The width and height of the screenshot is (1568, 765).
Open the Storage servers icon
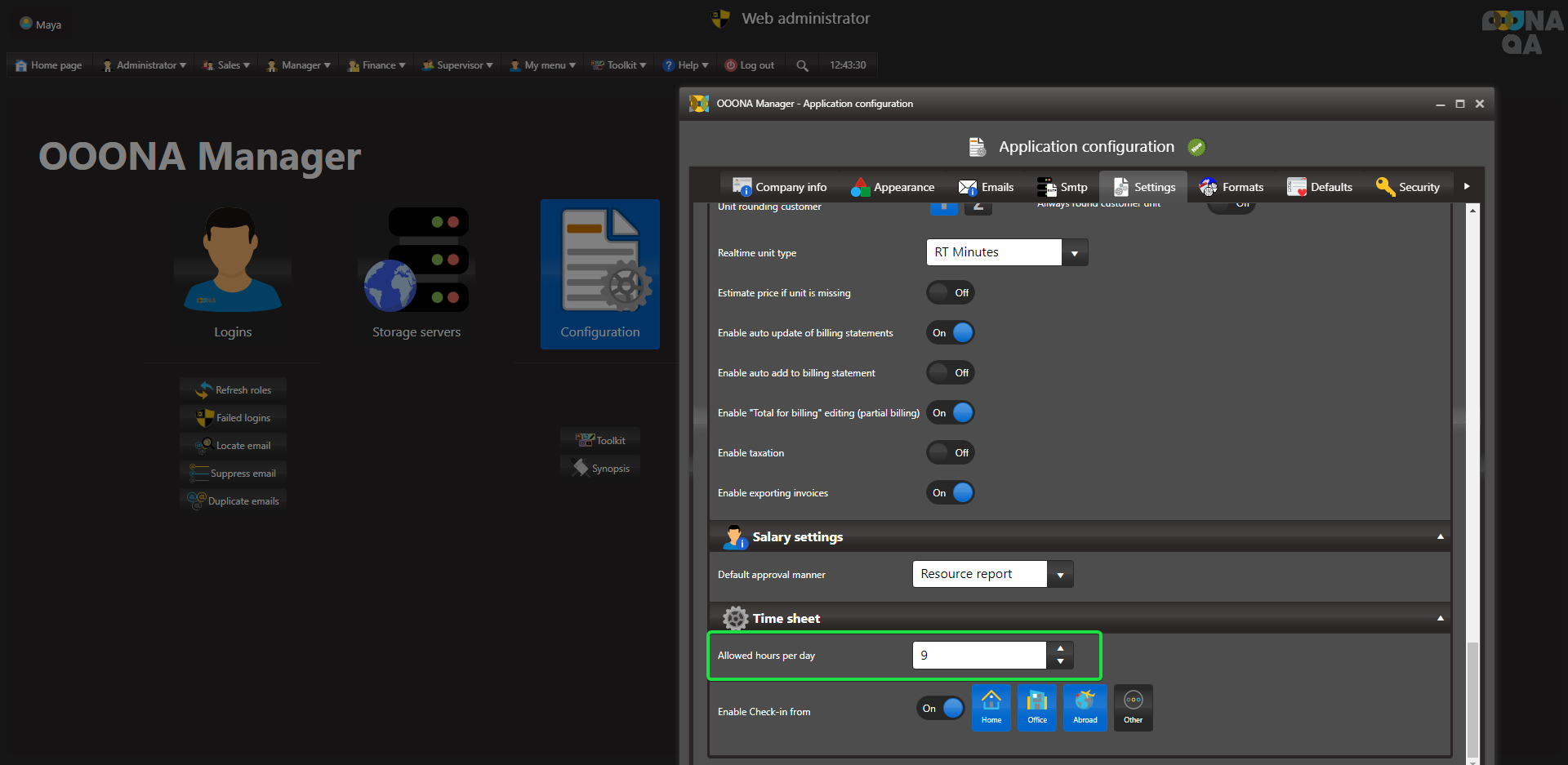coord(416,261)
